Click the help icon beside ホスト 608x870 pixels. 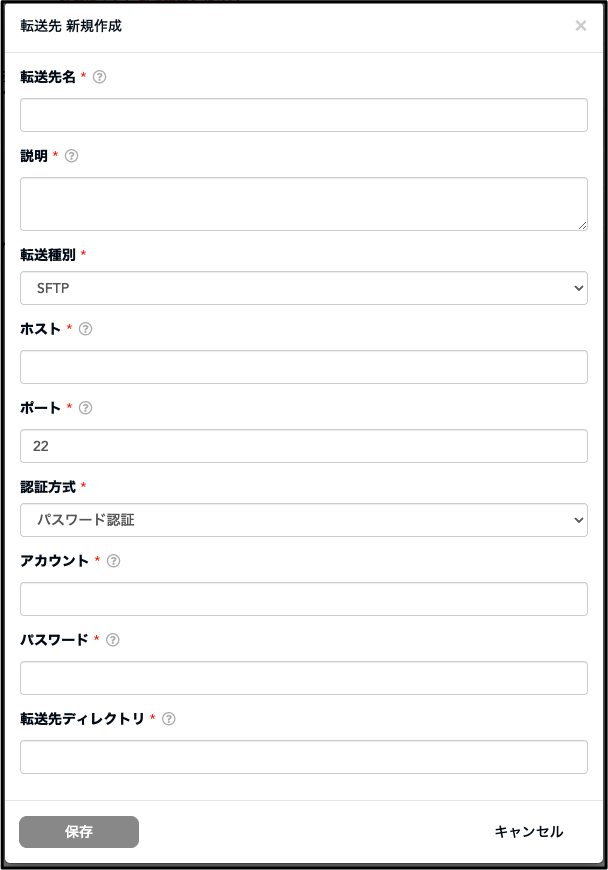[85, 329]
